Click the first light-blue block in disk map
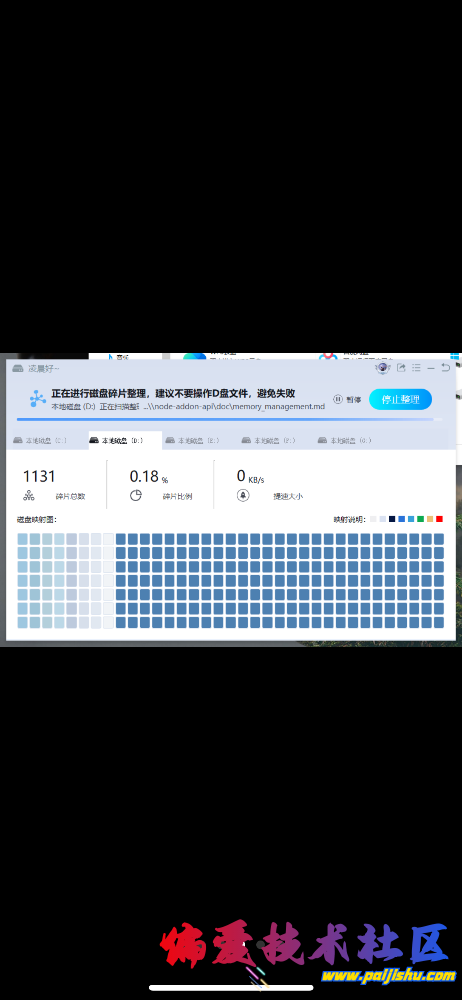462x1000 pixels. coord(22,539)
